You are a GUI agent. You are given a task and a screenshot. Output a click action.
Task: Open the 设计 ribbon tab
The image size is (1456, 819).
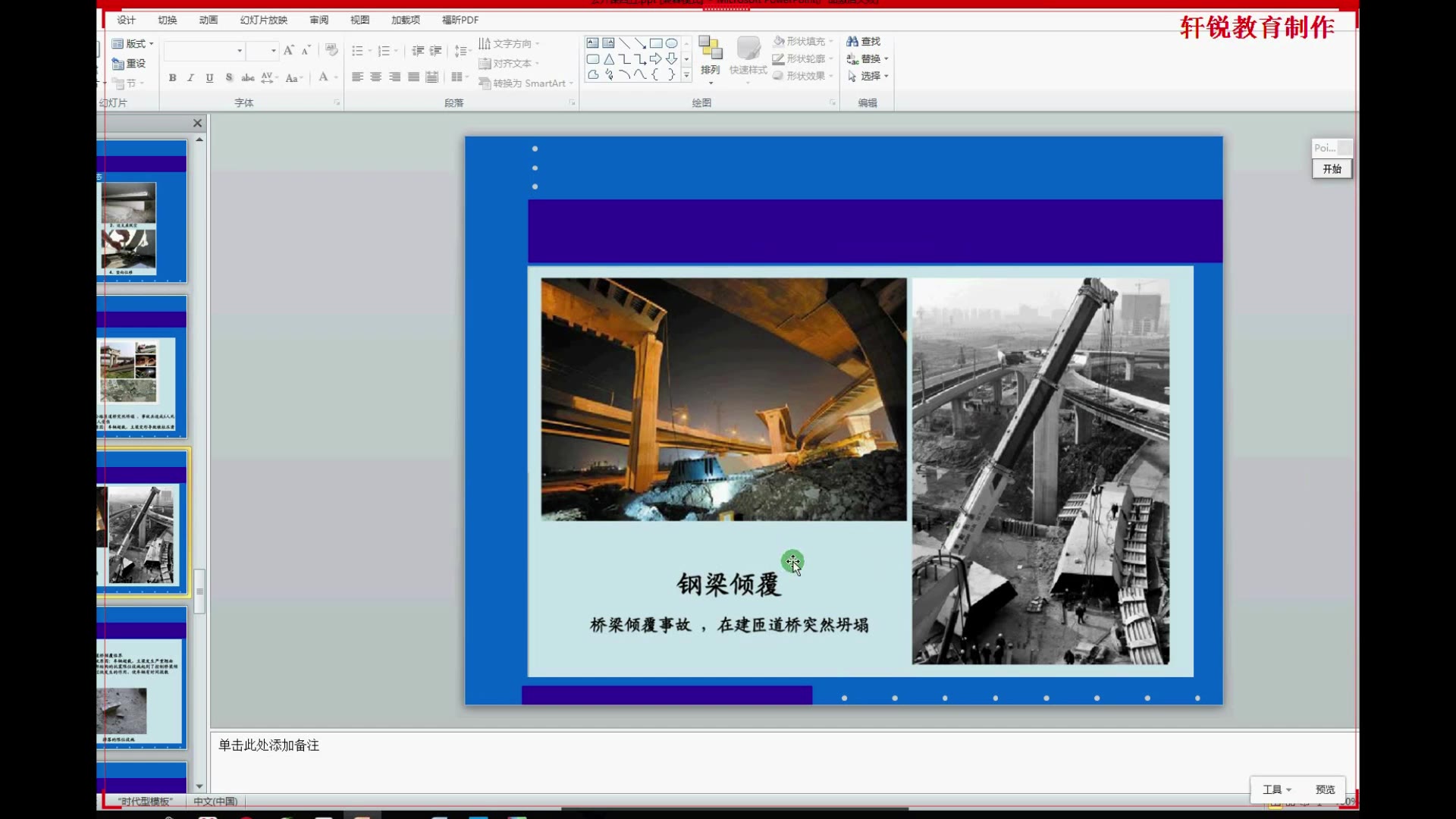tap(126, 20)
